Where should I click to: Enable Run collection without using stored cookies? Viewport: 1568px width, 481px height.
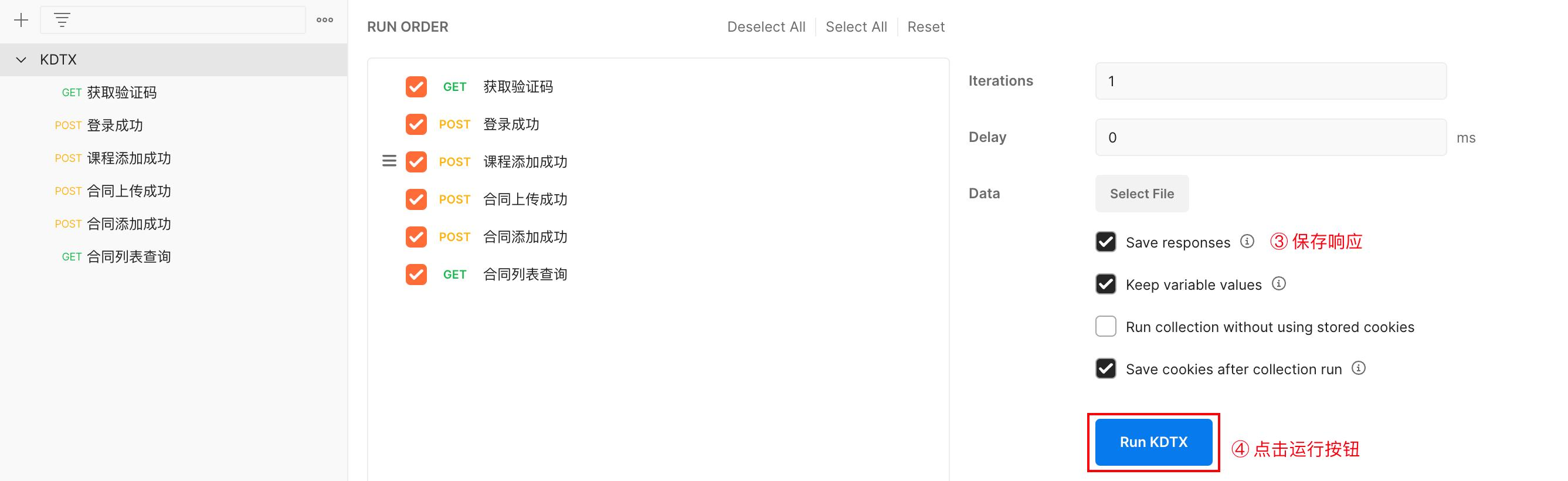(x=1105, y=326)
